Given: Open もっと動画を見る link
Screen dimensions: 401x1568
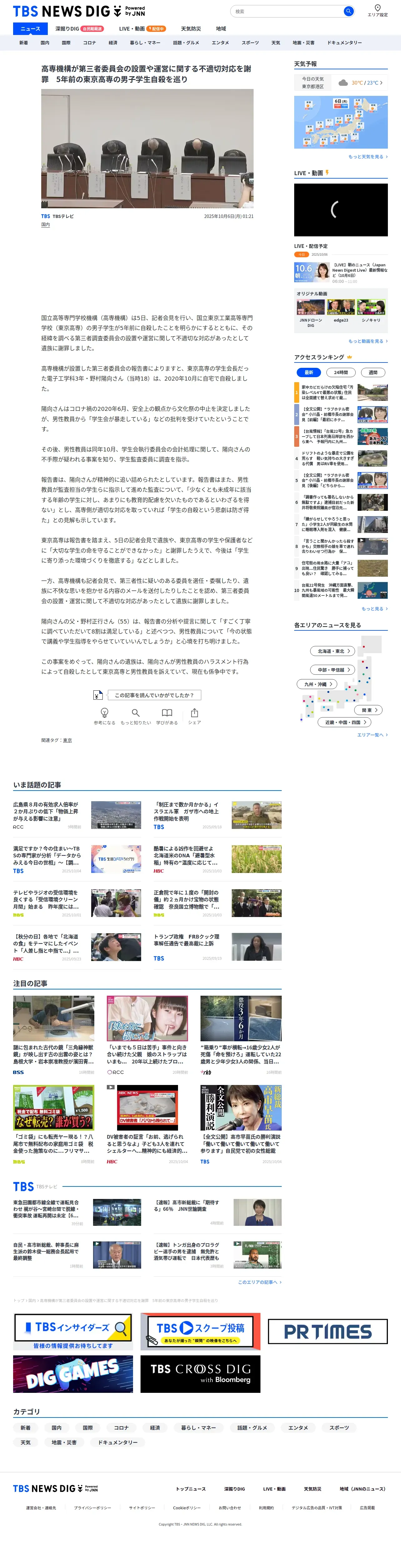Looking at the screenshot, I should click(x=368, y=341).
